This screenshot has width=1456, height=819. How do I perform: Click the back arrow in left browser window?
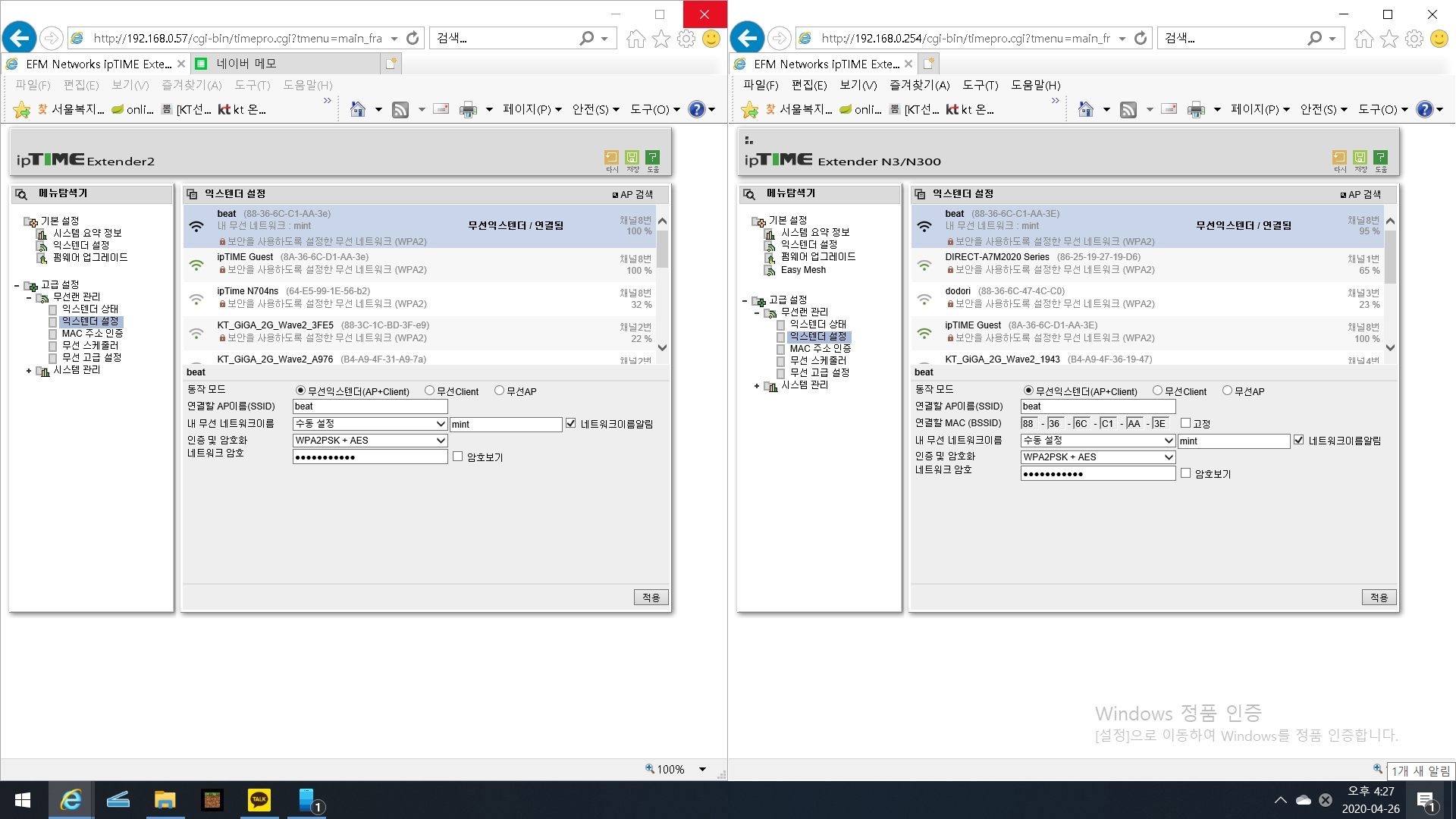pyautogui.click(x=19, y=38)
